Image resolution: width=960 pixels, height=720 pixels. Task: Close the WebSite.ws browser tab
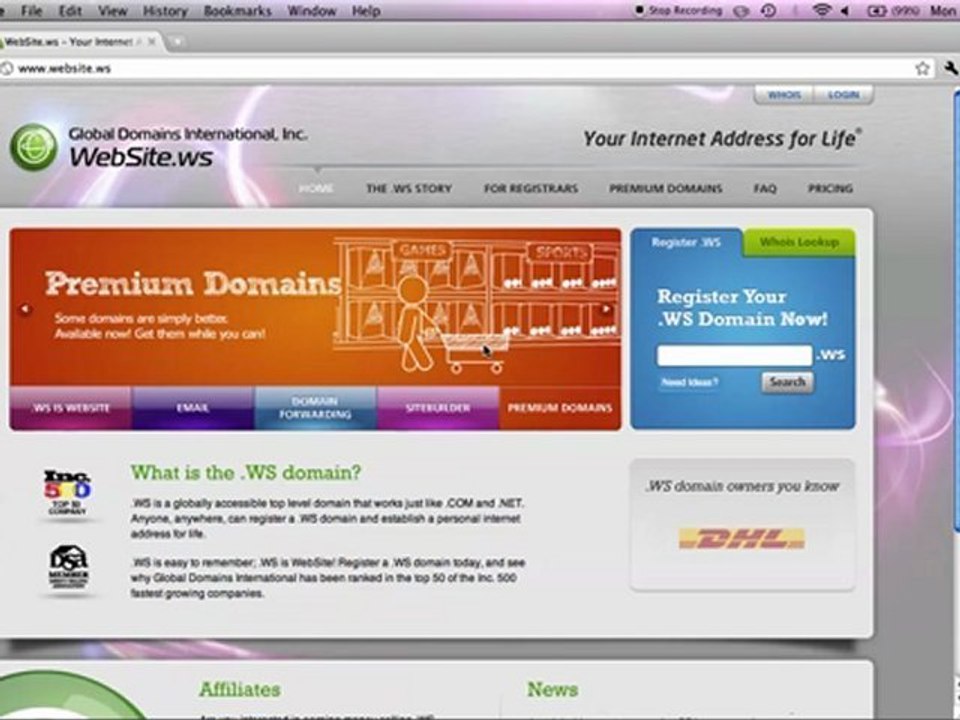pyautogui.click(x=151, y=42)
